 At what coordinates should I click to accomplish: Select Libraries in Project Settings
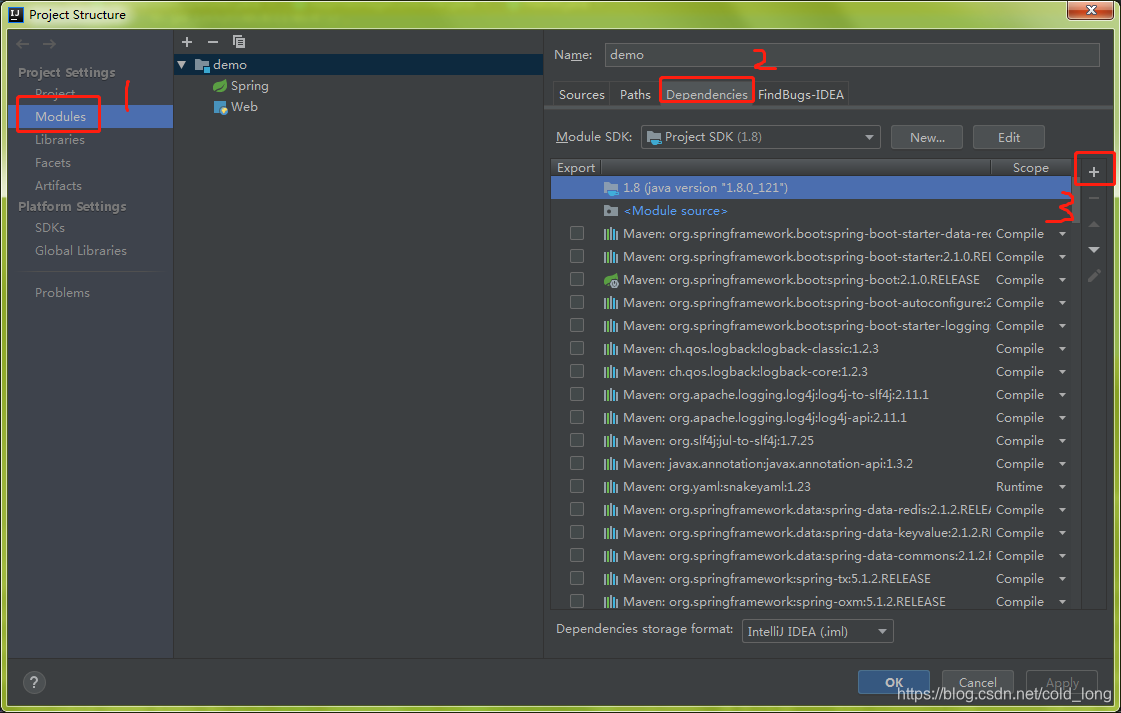coord(60,140)
